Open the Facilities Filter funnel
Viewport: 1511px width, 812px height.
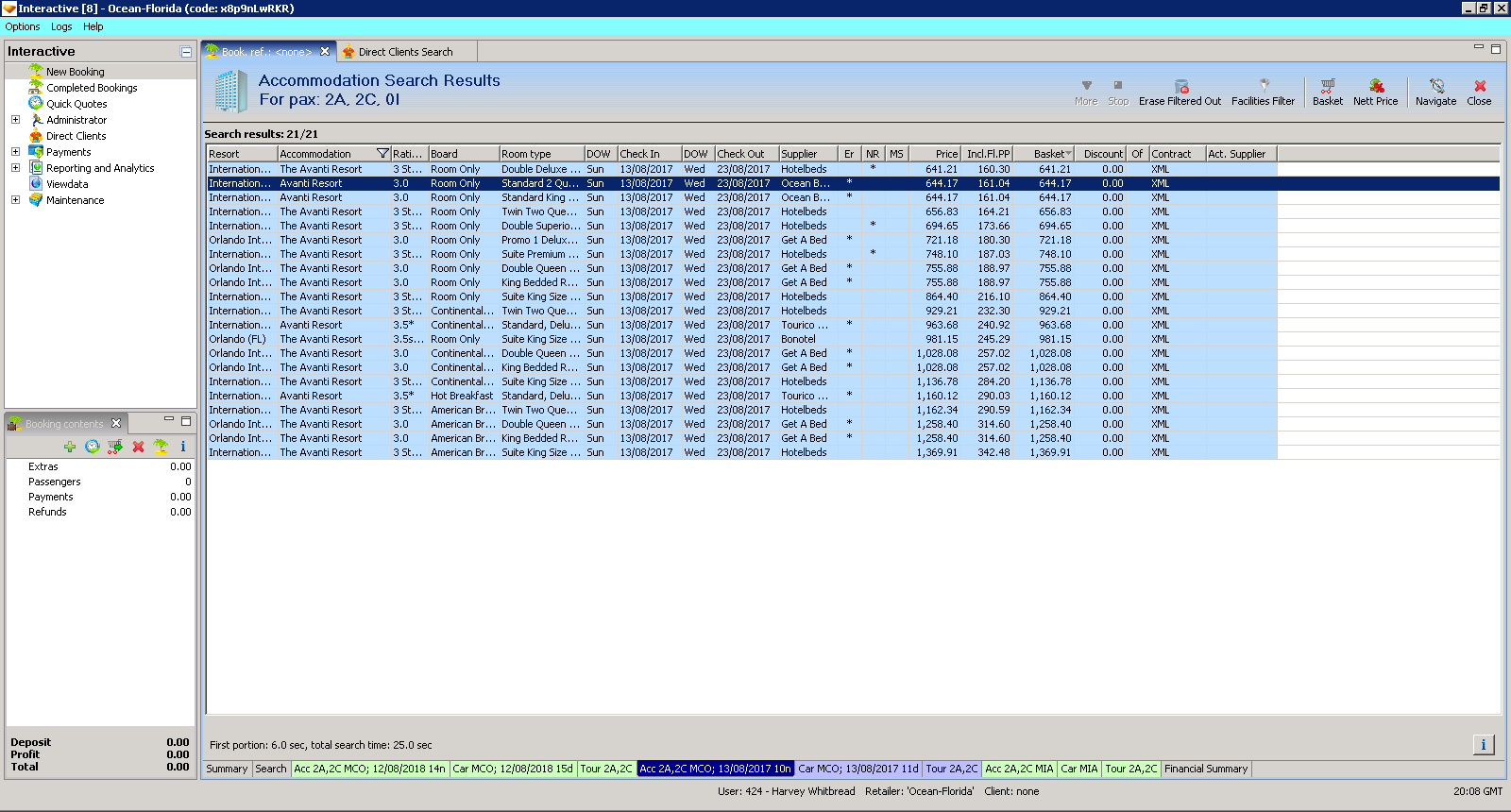[1264, 87]
